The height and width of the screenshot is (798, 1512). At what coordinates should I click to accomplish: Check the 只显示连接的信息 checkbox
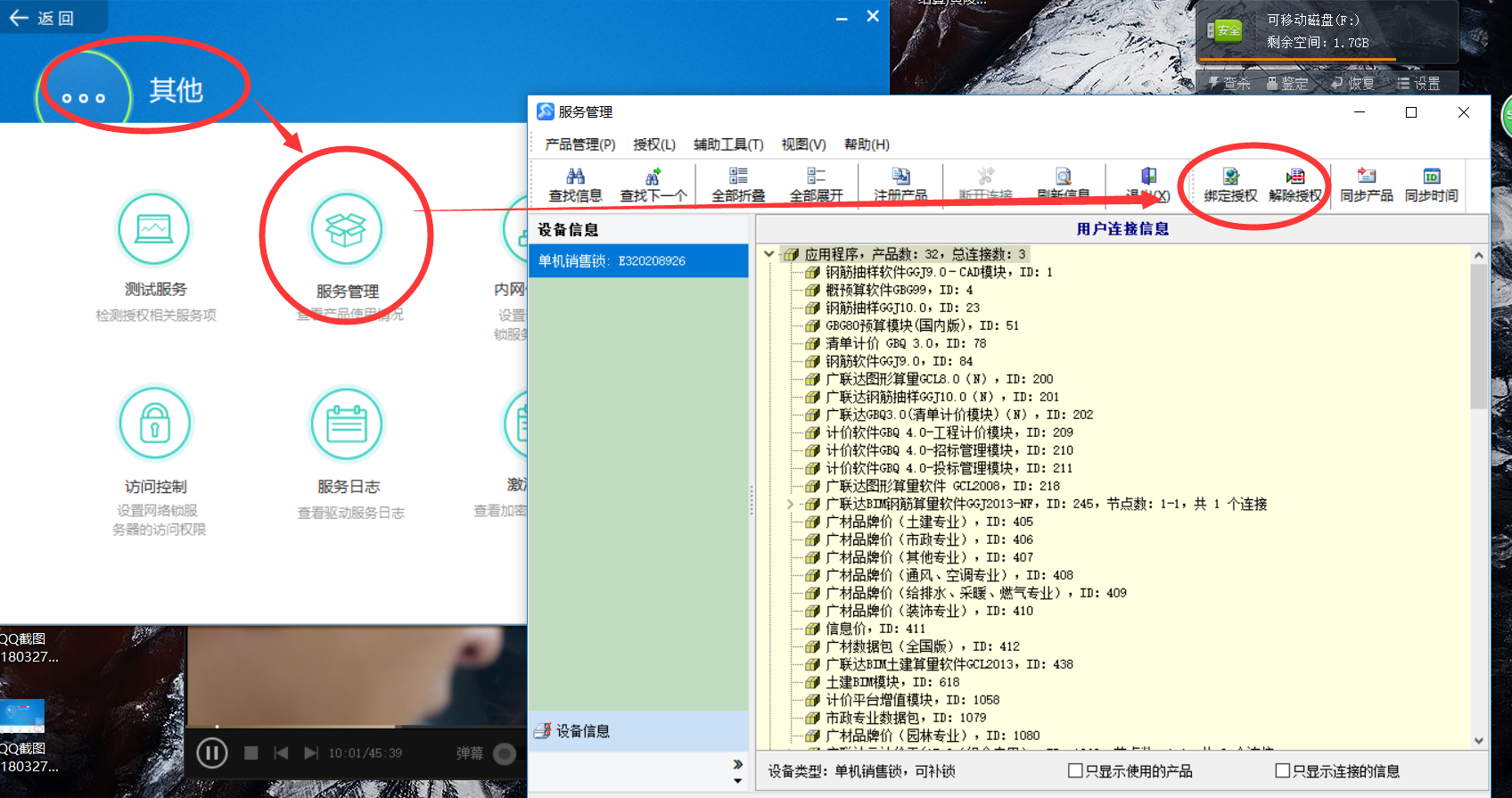point(1283,770)
